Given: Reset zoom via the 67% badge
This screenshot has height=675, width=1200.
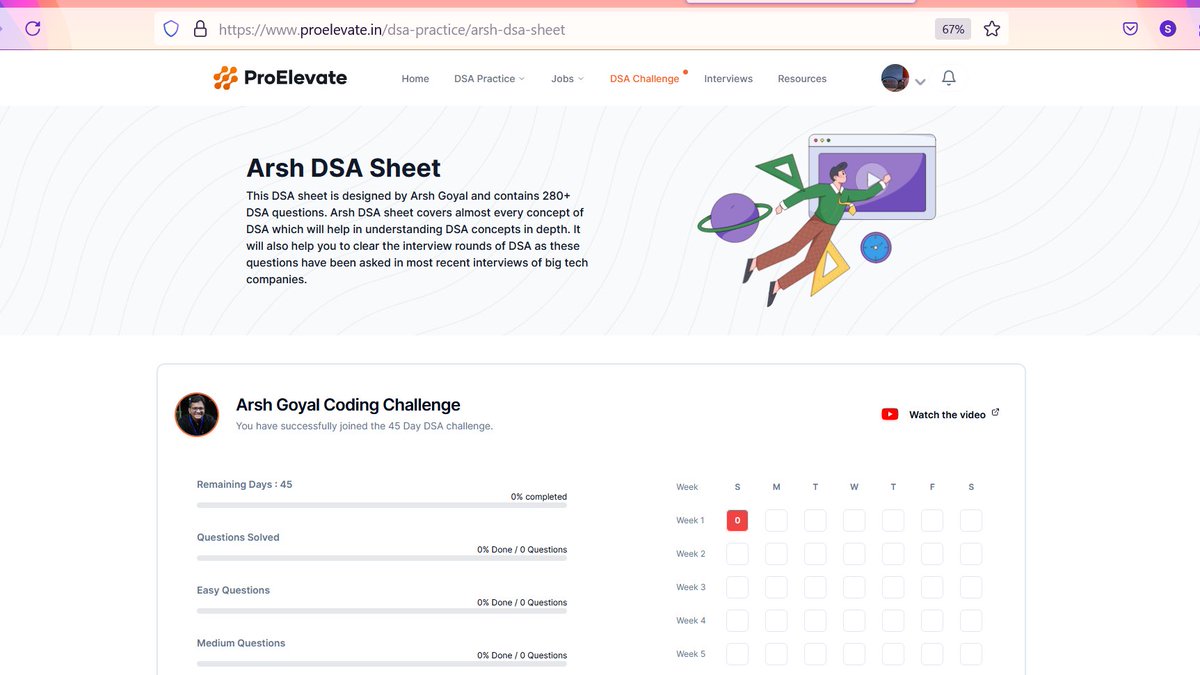Looking at the screenshot, I should (953, 29).
